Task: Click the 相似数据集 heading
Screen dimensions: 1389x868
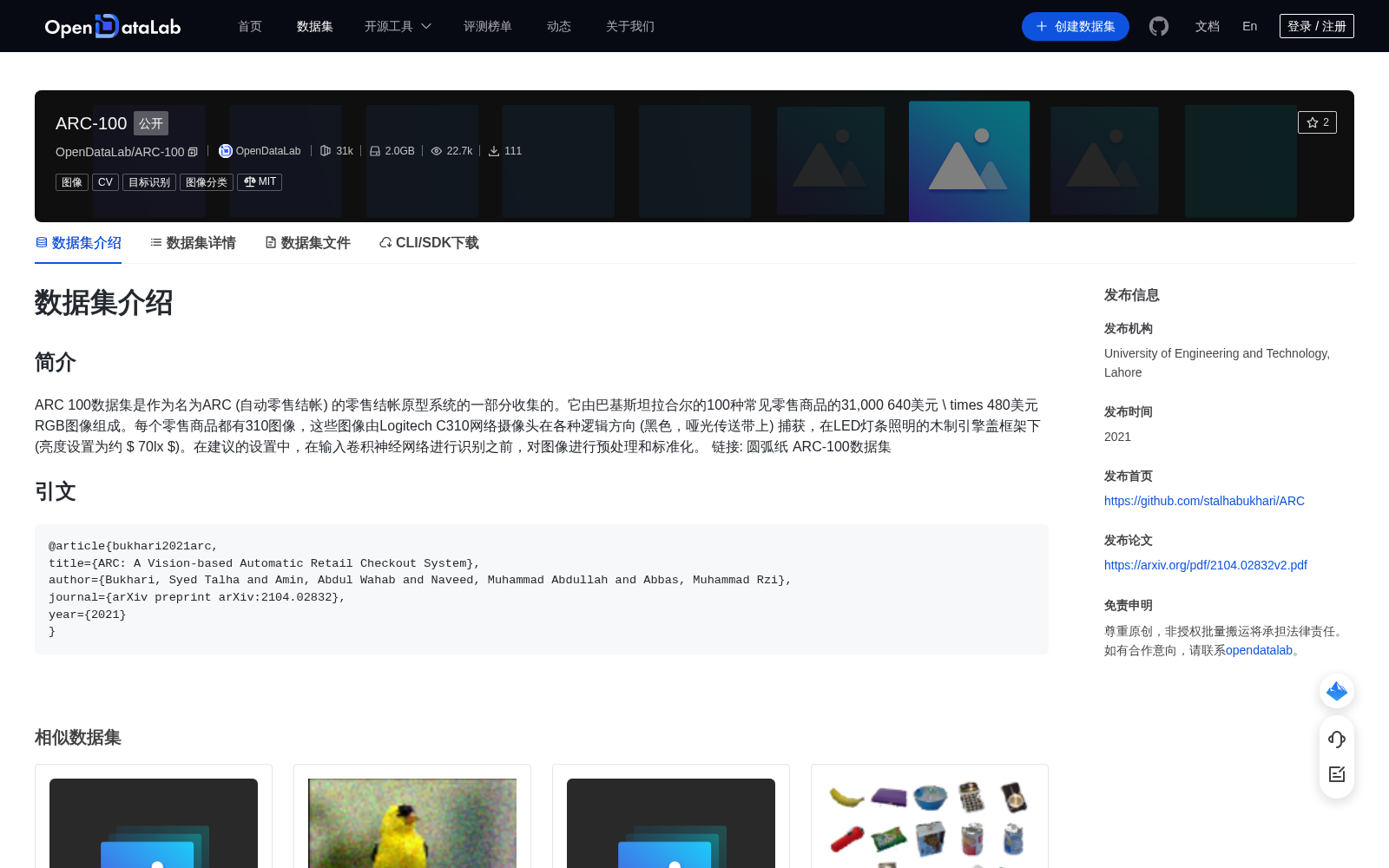Action: pos(78,738)
